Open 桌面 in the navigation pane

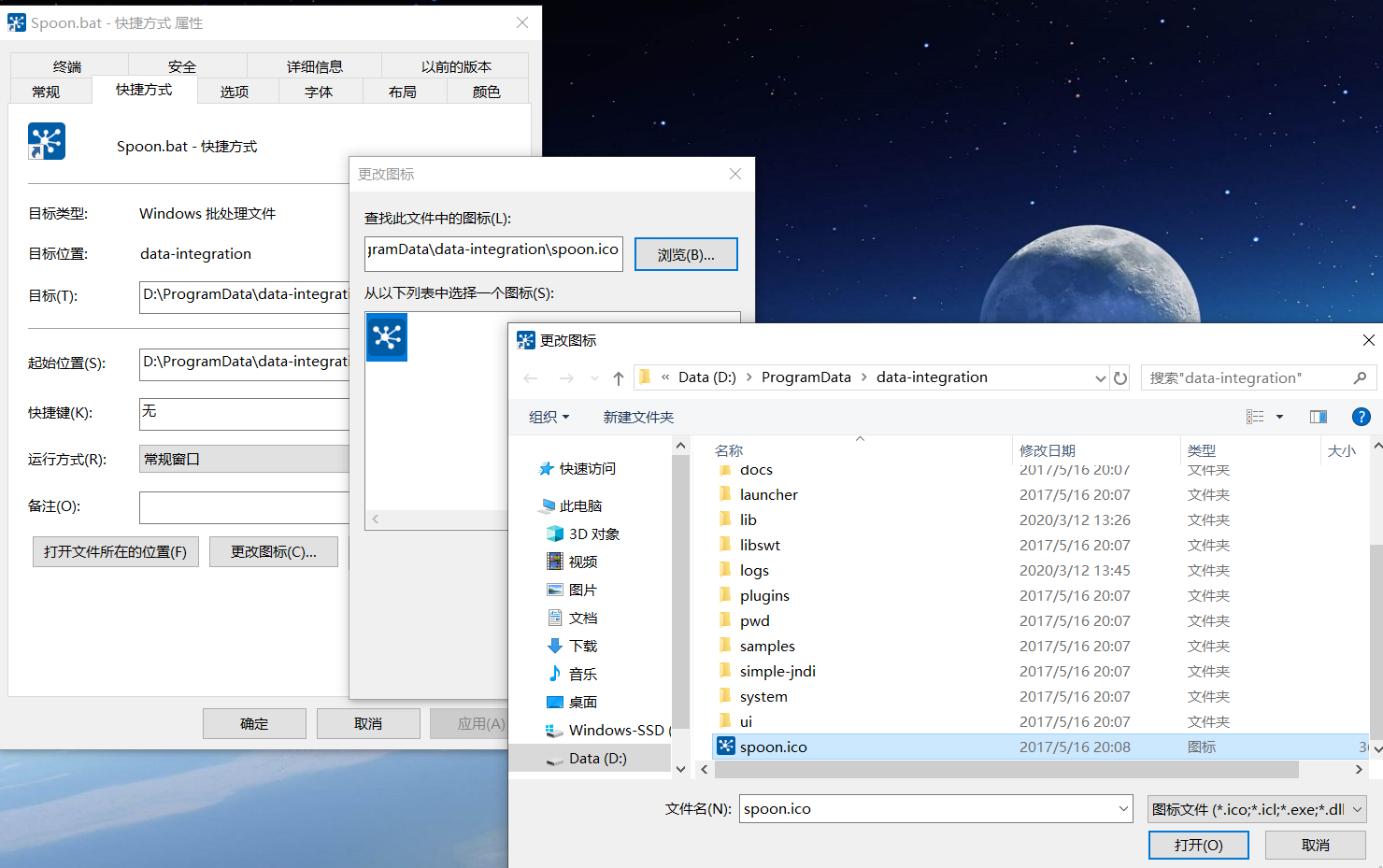point(572,702)
